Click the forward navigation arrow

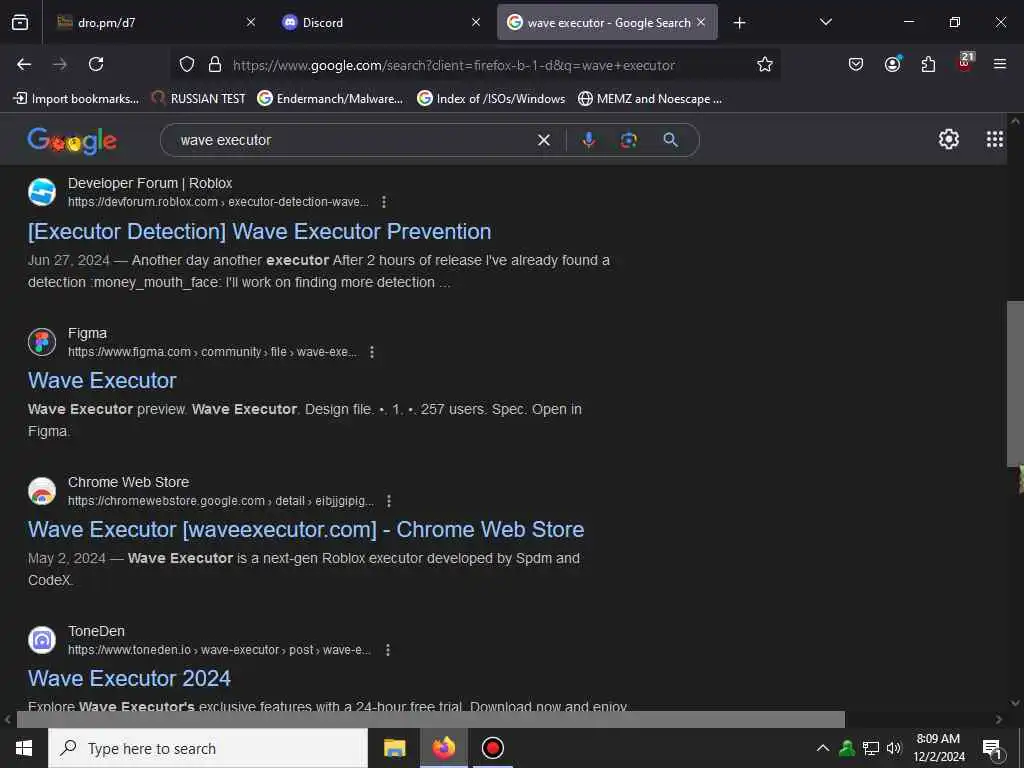(60, 64)
